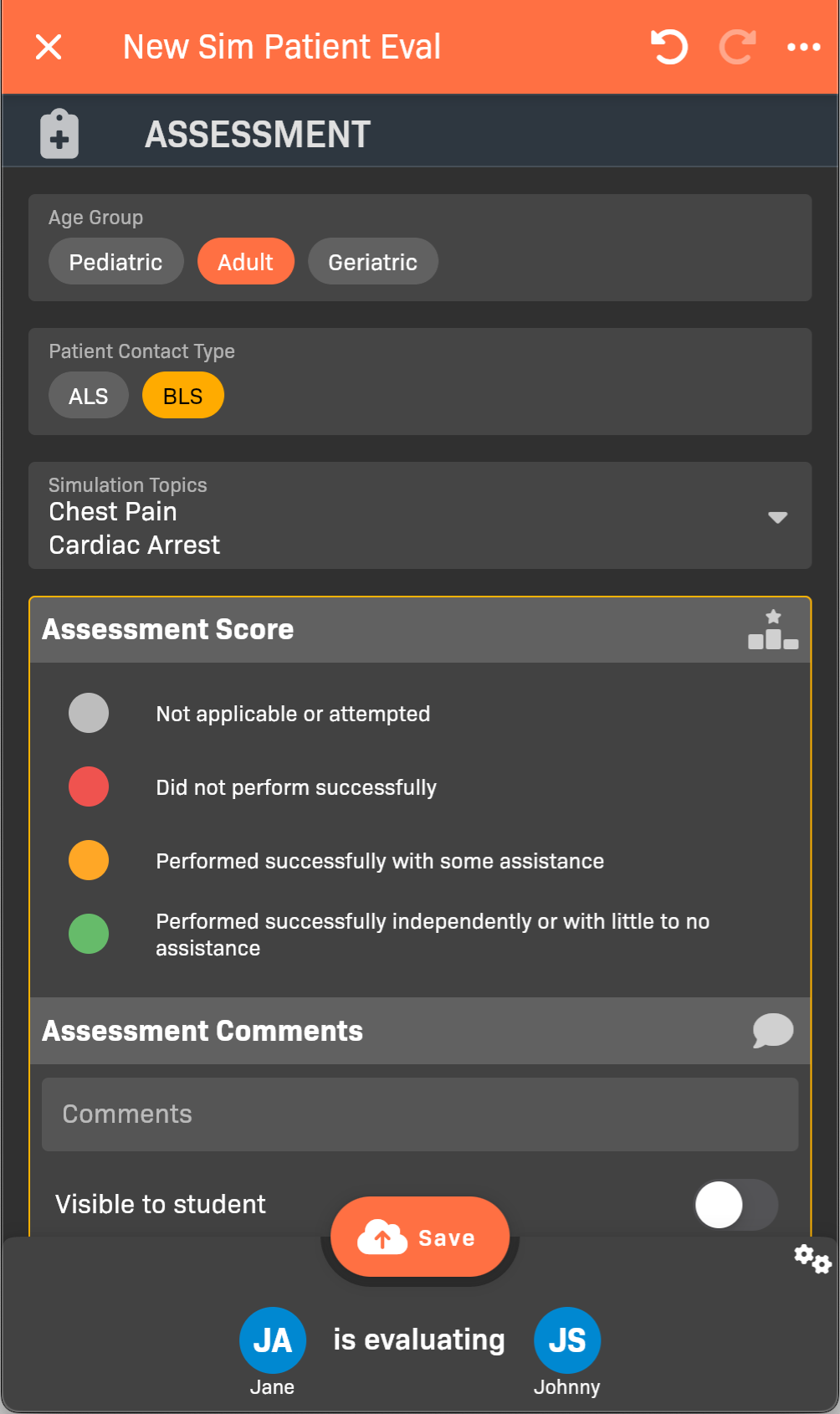Close the New Sim Patient Eval form
This screenshot has height=1414, width=840.
[49, 47]
